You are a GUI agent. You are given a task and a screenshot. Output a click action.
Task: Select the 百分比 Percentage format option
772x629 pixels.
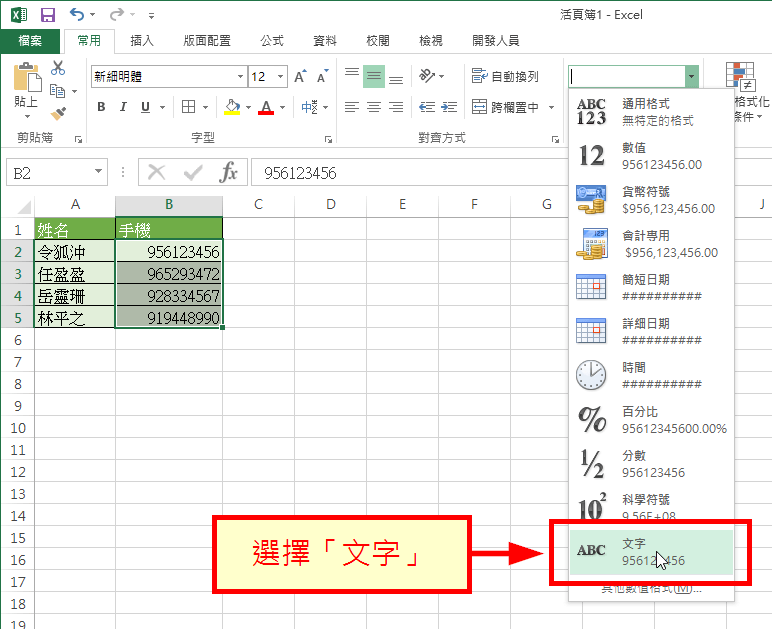point(651,419)
